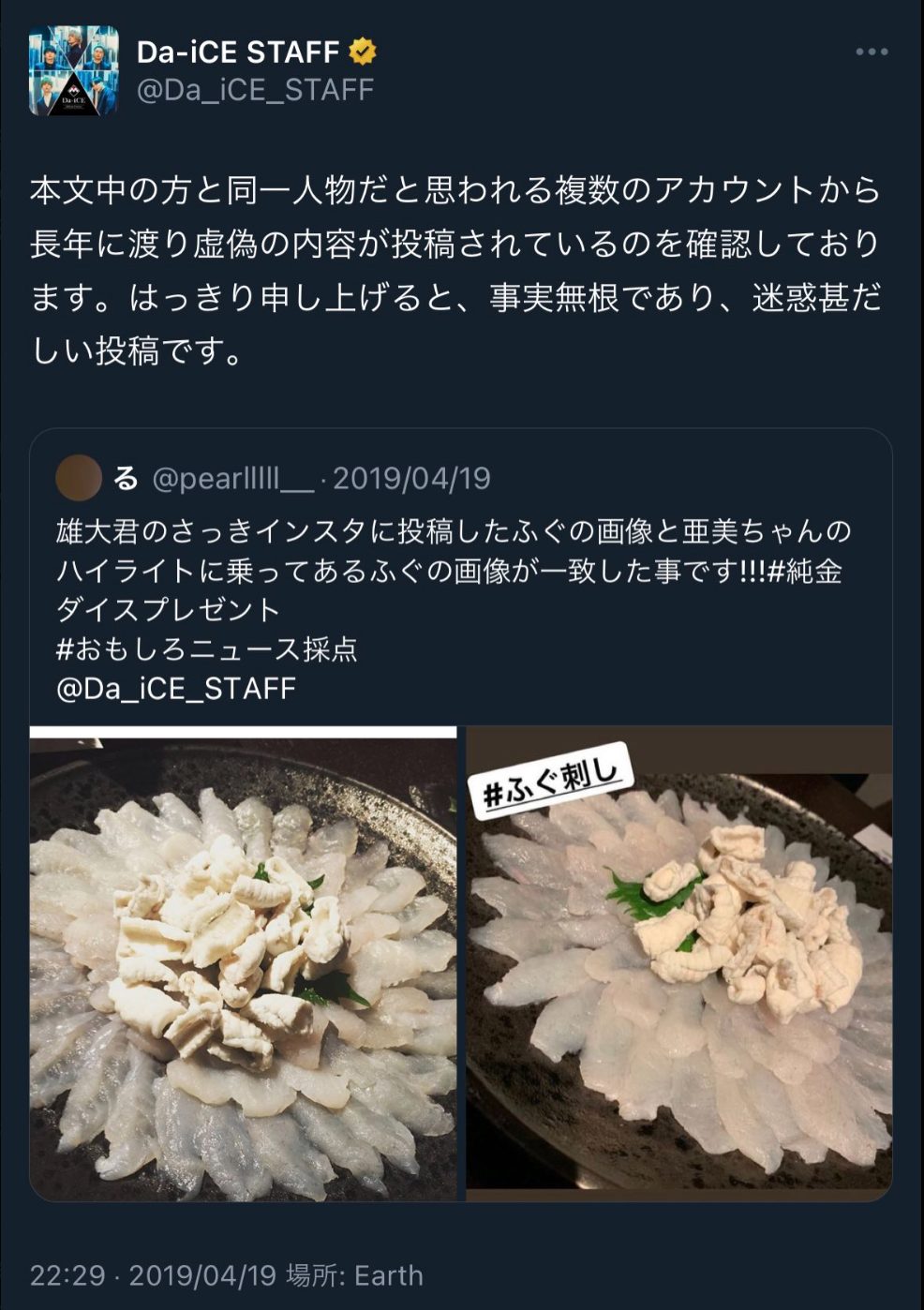
Task: Click the quoted tweet date 2019/04/19
Action: tap(411, 479)
